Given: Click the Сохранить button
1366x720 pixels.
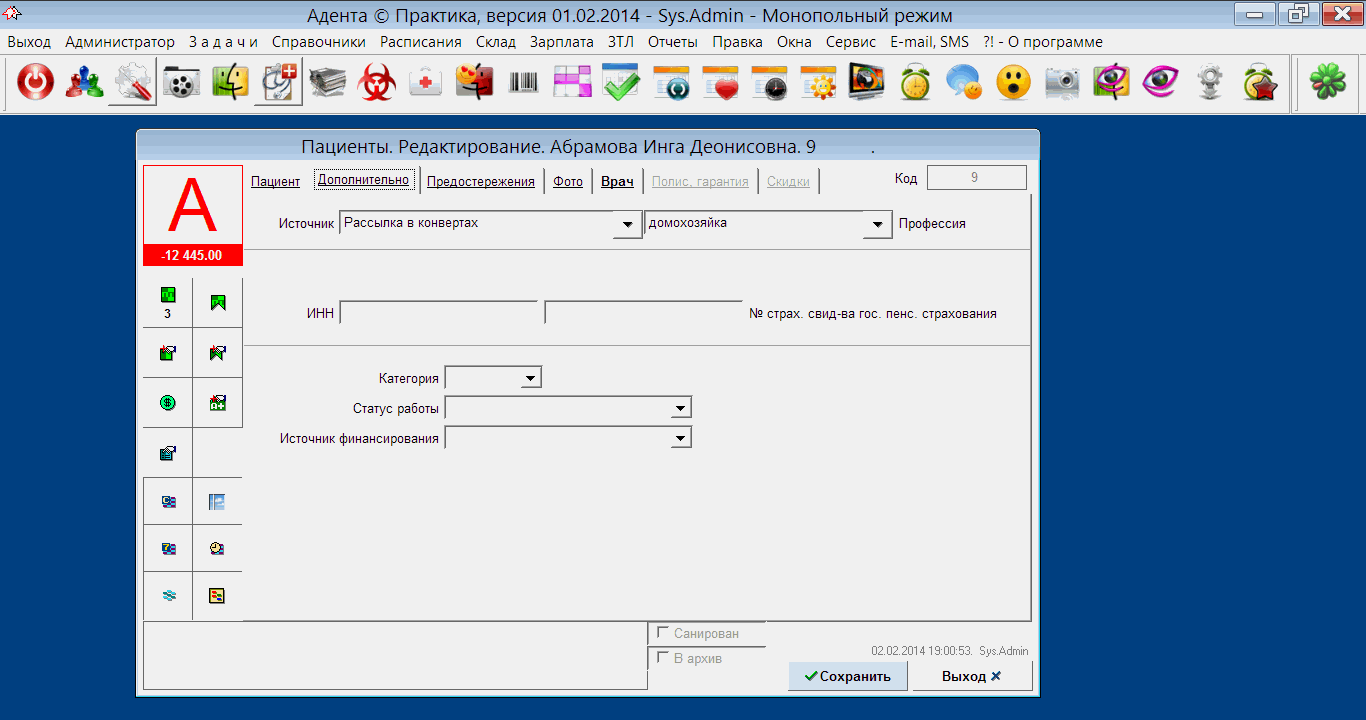Looking at the screenshot, I should coord(847,676).
